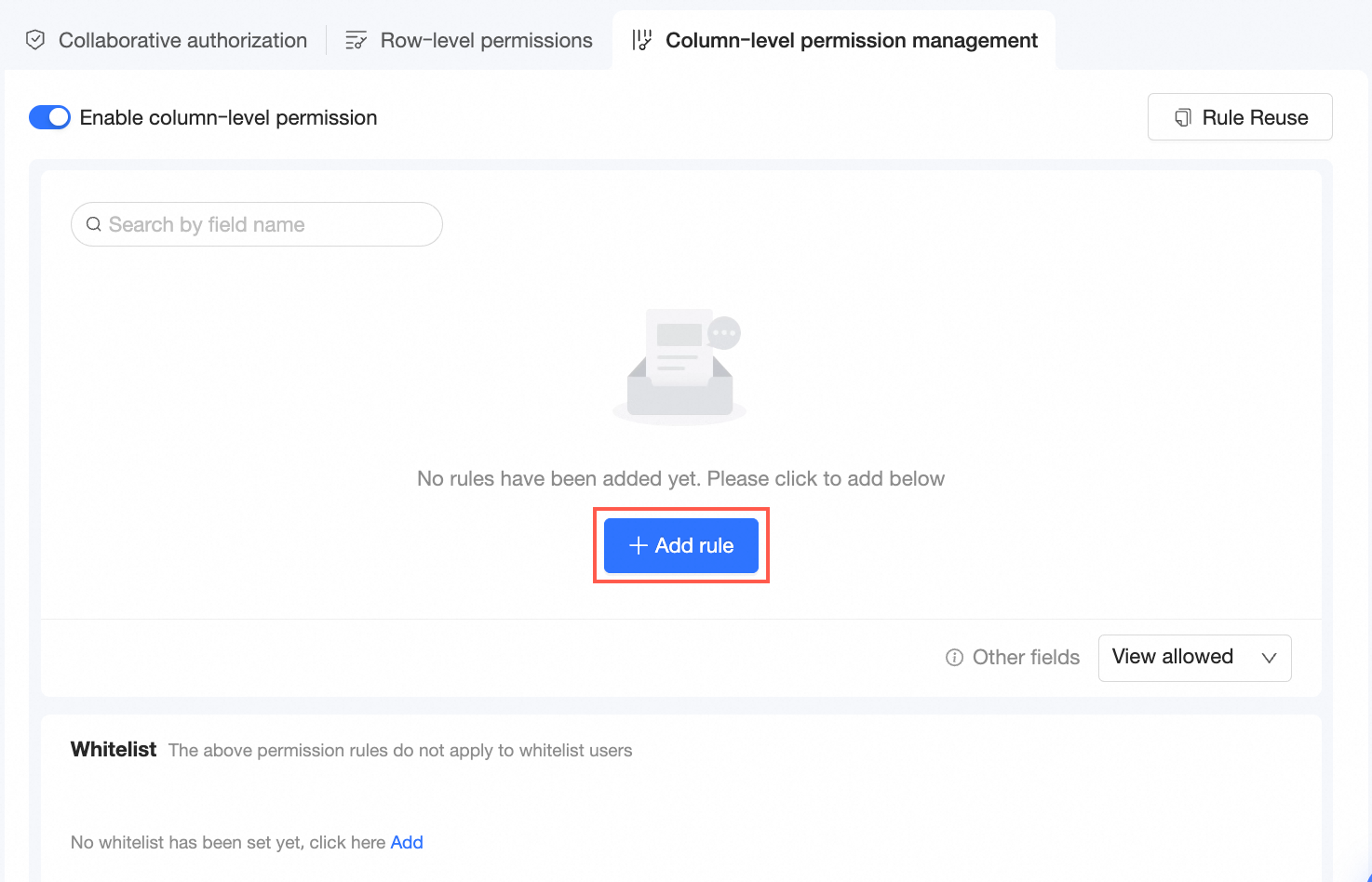Image resolution: width=1372 pixels, height=882 pixels.
Task: Click the magnifier icon in the search box
Action: (94, 224)
